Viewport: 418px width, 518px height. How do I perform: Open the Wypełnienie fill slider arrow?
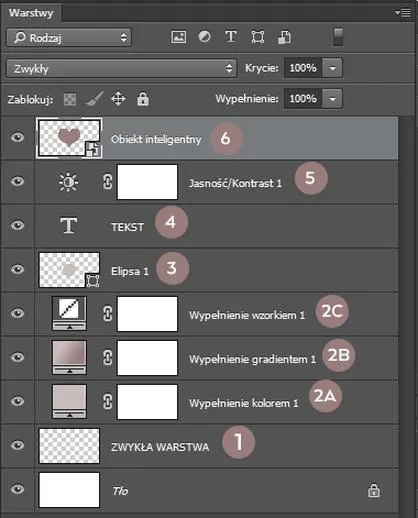coord(332,99)
